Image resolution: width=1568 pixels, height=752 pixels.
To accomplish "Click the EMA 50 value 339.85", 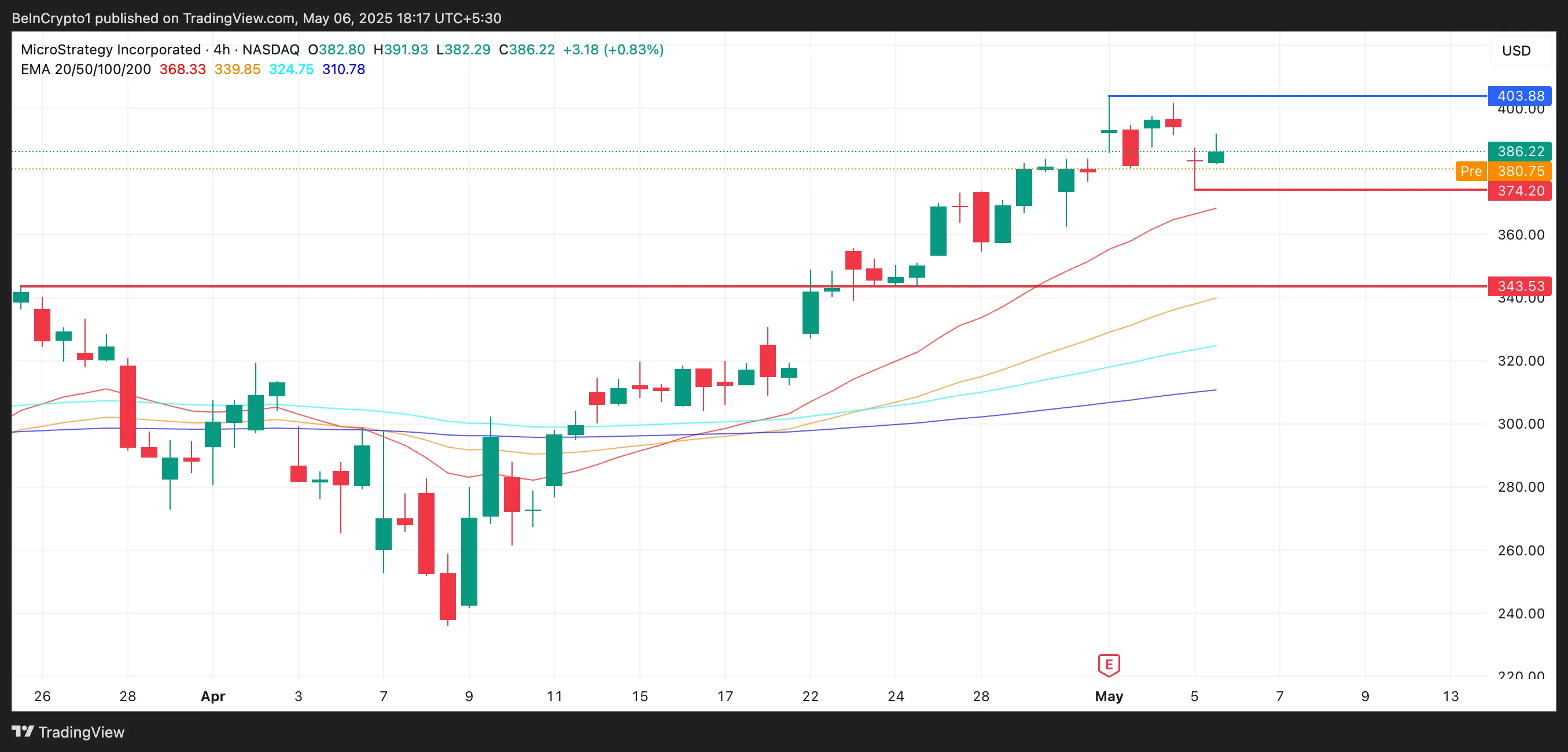I will [237, 69].
